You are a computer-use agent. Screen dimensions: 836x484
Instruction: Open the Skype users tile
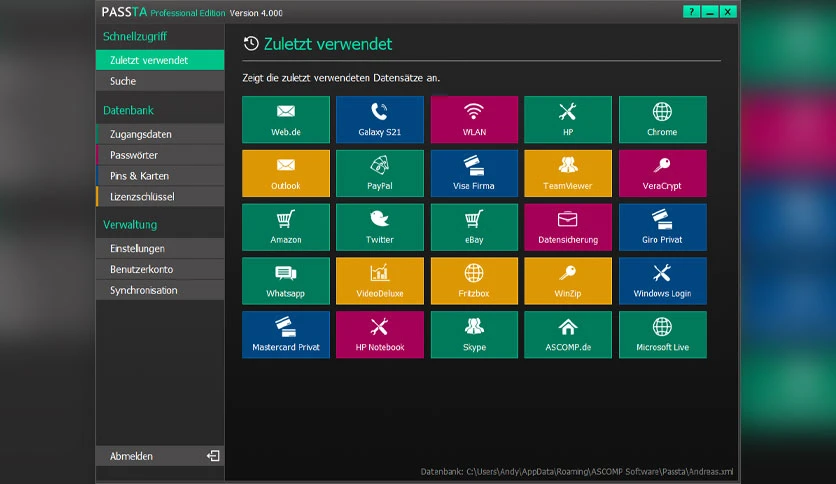474,335
